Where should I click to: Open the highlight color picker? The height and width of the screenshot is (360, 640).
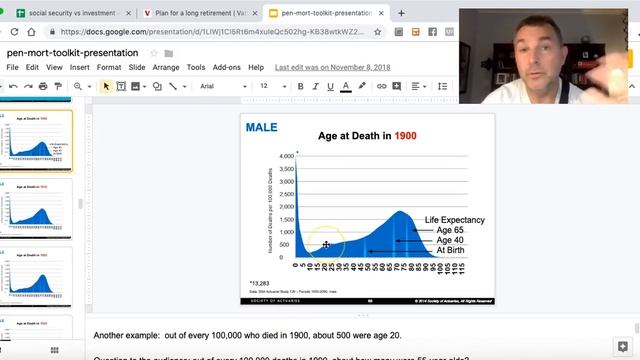(362, 86)
